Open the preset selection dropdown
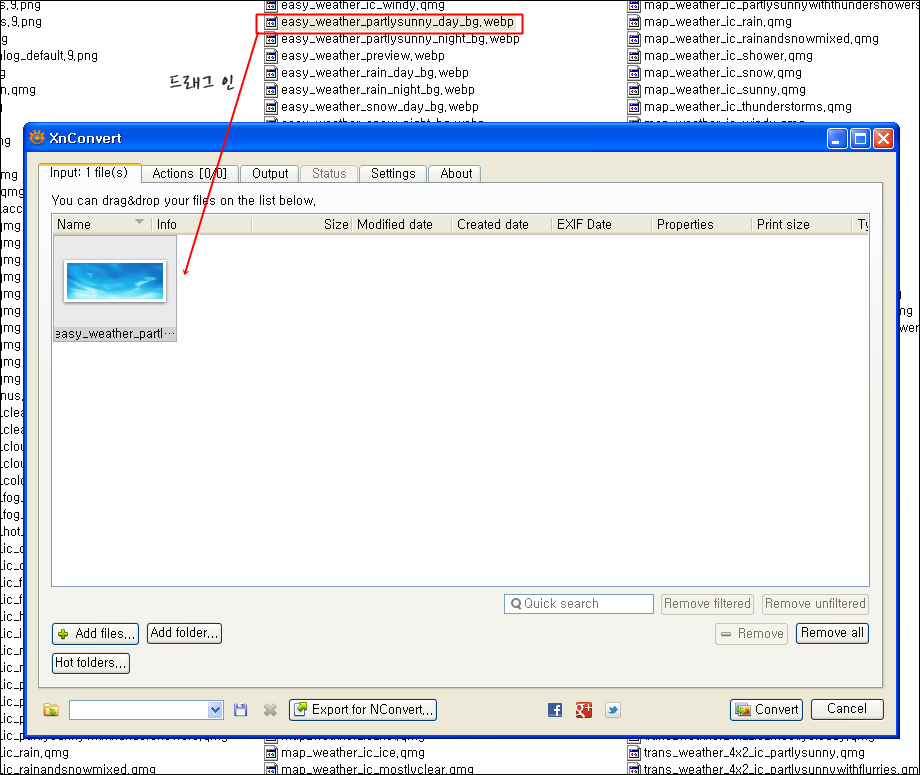Viewport: 920px width, 775px height. coord(215,710)
